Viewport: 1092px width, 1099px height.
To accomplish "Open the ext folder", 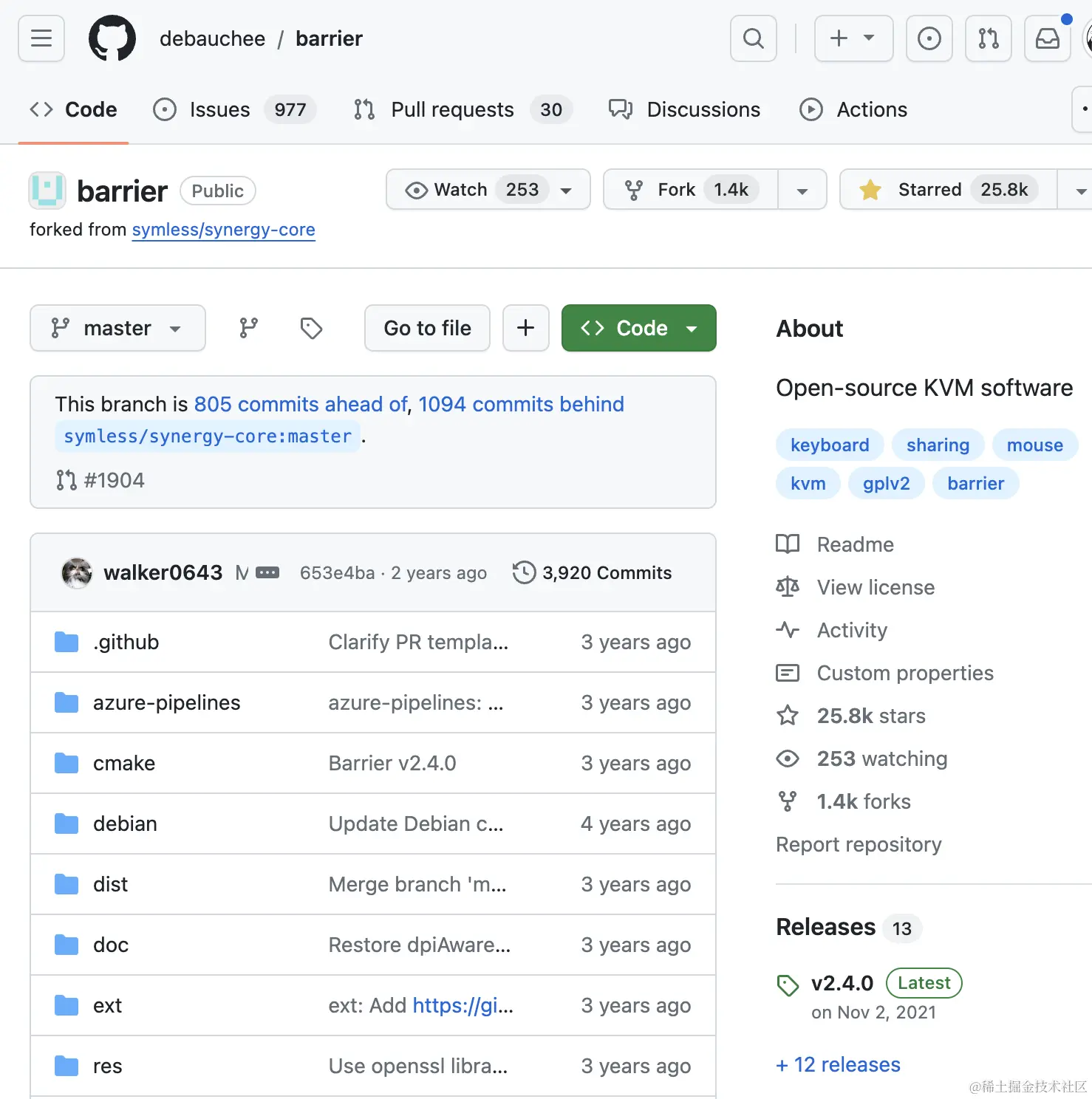I will tap(107, 1005).
